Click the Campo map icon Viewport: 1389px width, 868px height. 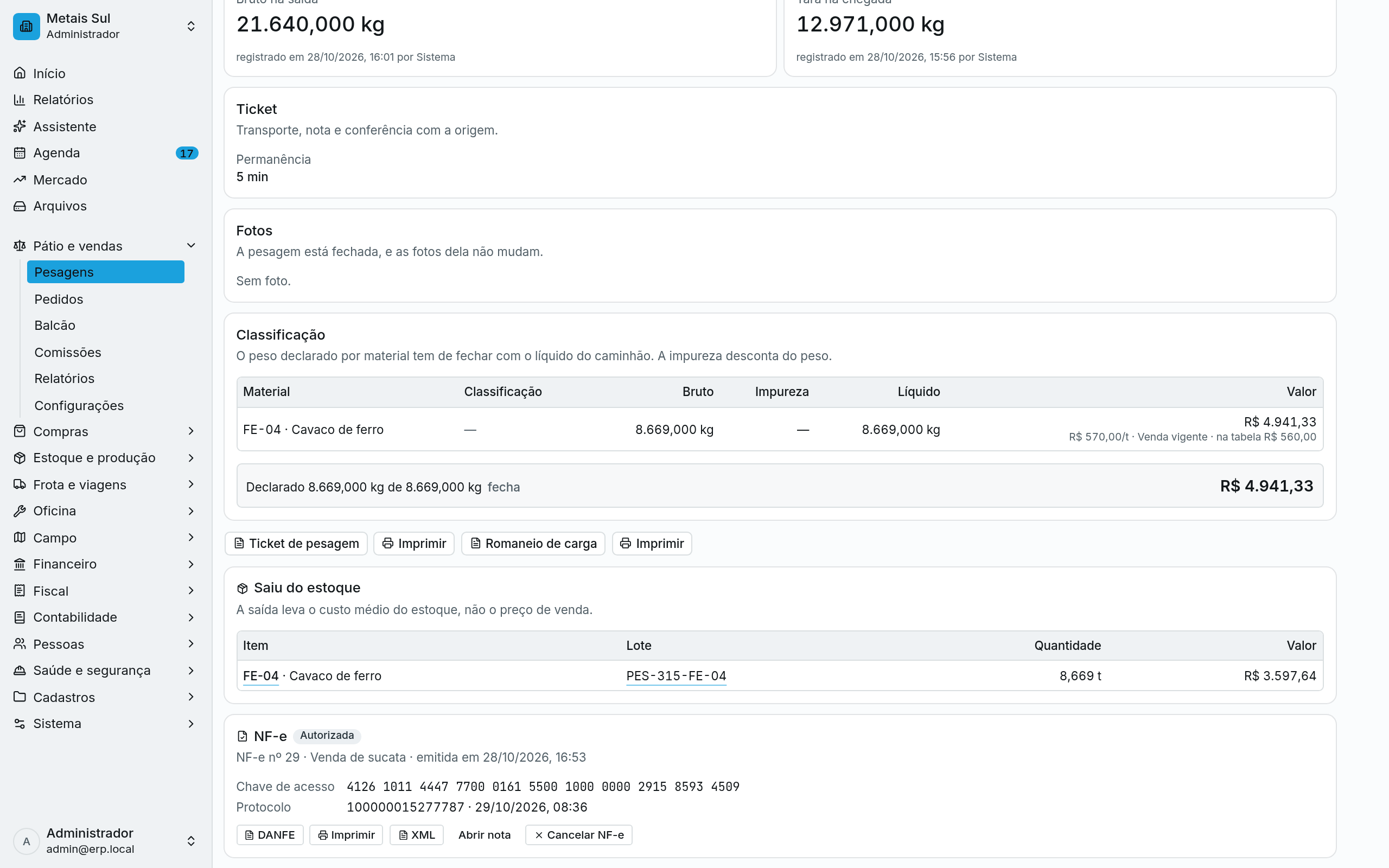20,537
